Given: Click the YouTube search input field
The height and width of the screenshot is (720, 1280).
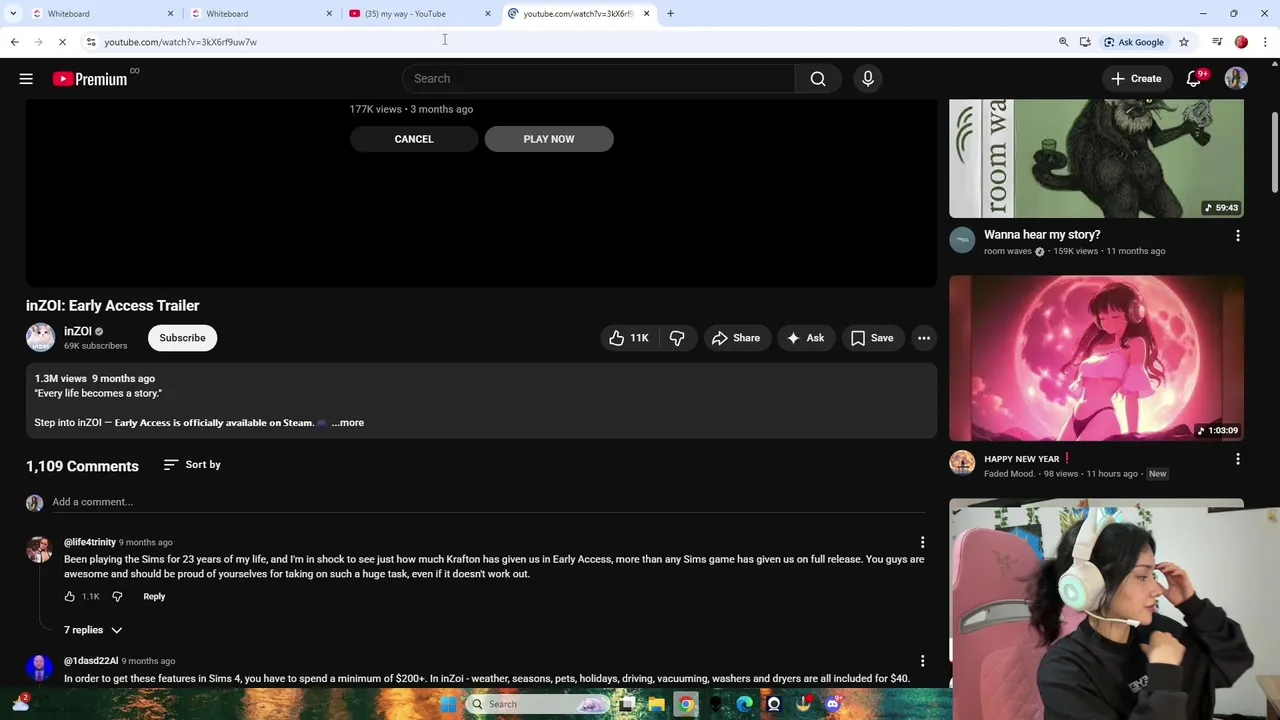Looking at the screenshot, I should (x=599, y=79).
